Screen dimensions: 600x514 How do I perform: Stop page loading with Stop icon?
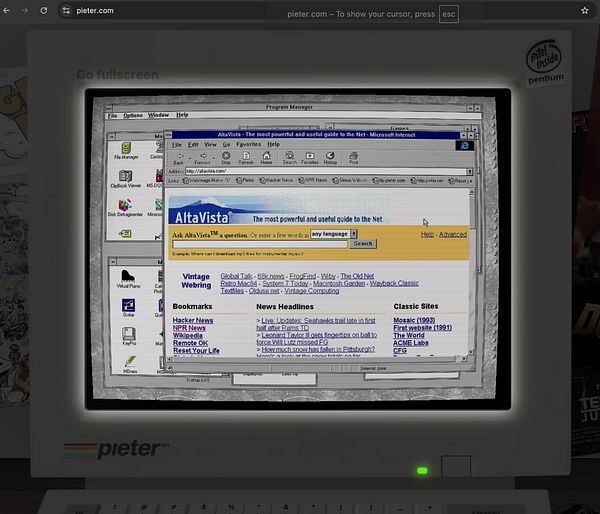(x=226, y=158)
